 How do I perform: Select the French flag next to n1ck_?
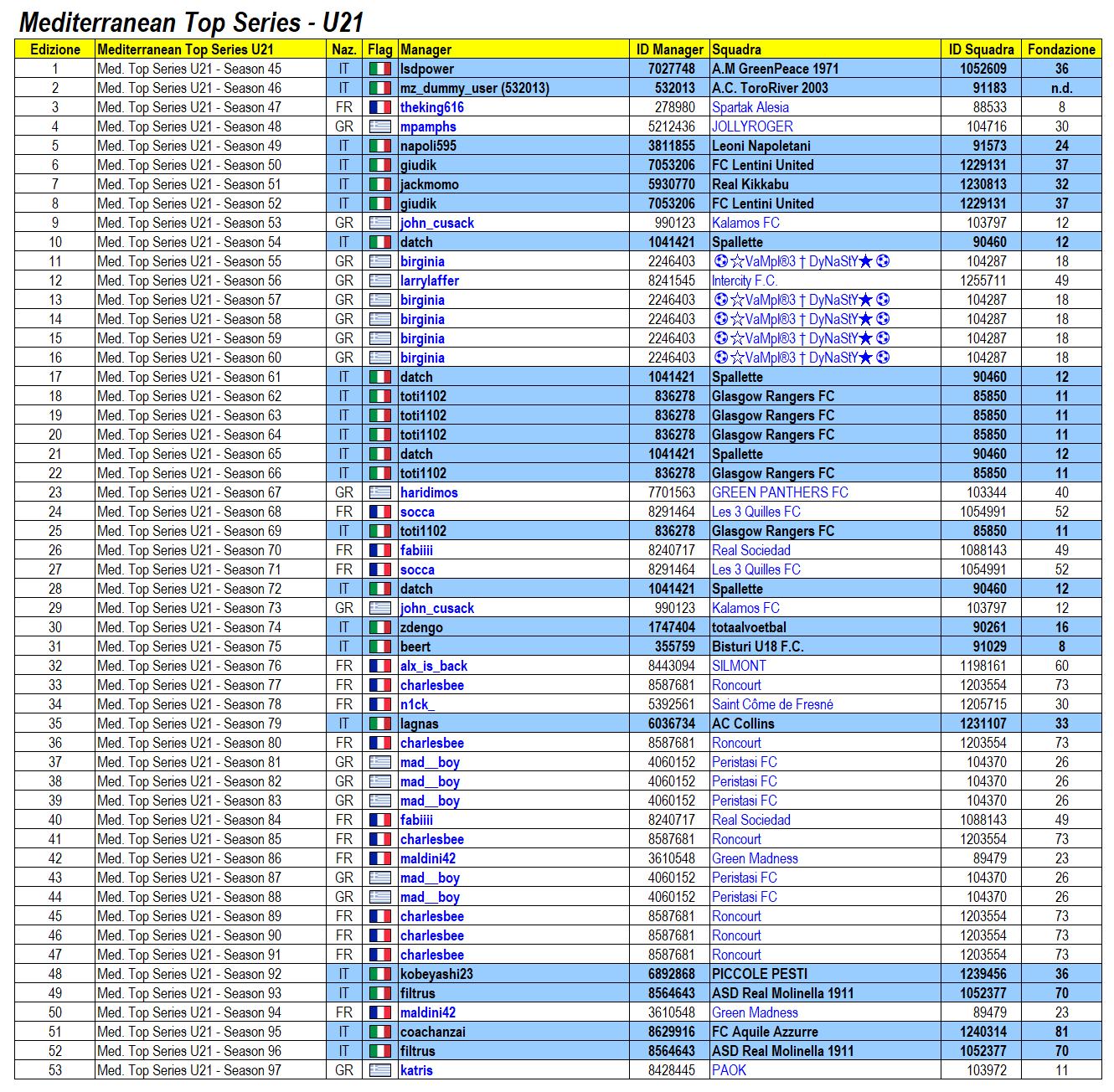click(380, 704)
